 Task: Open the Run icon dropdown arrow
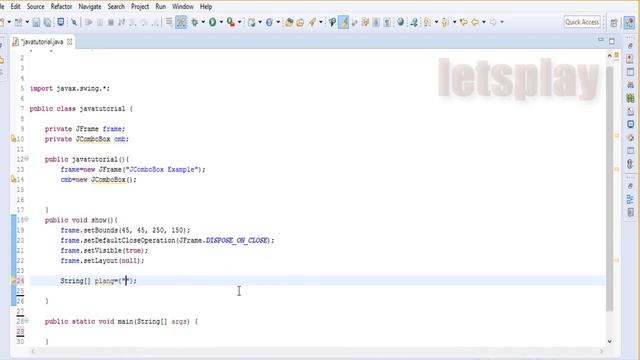pos(221,22)
